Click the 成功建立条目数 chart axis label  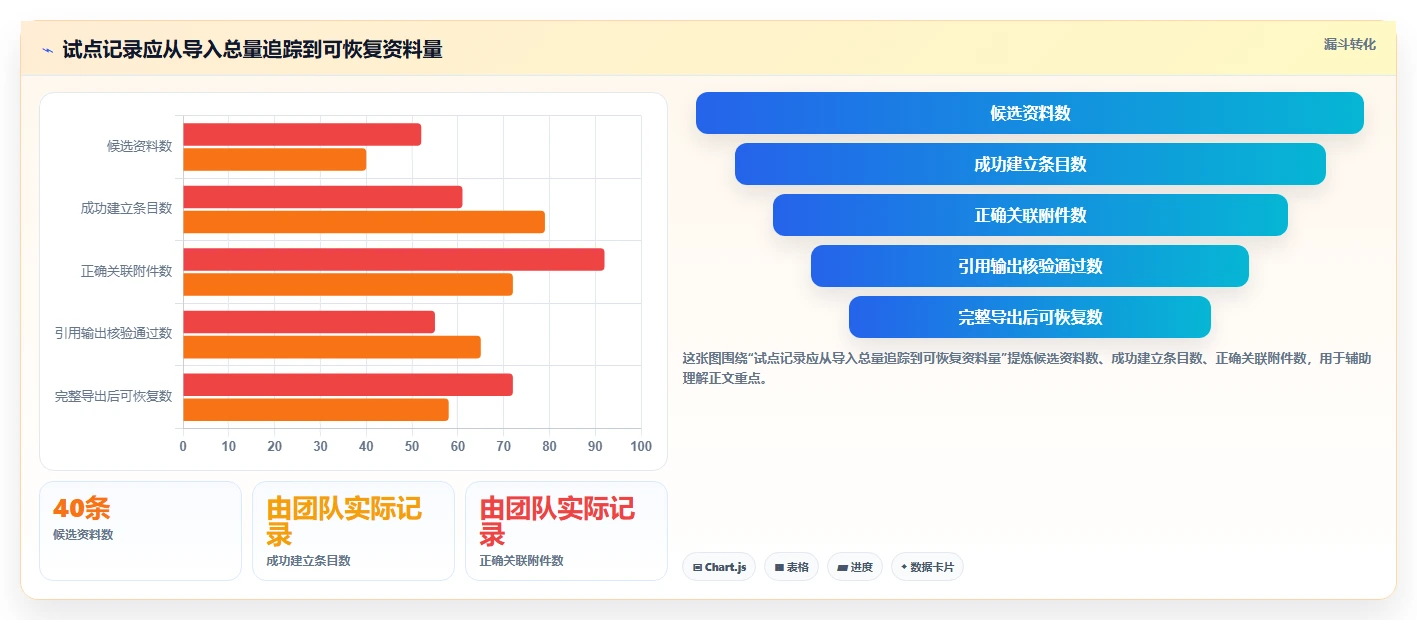(126, 208)
